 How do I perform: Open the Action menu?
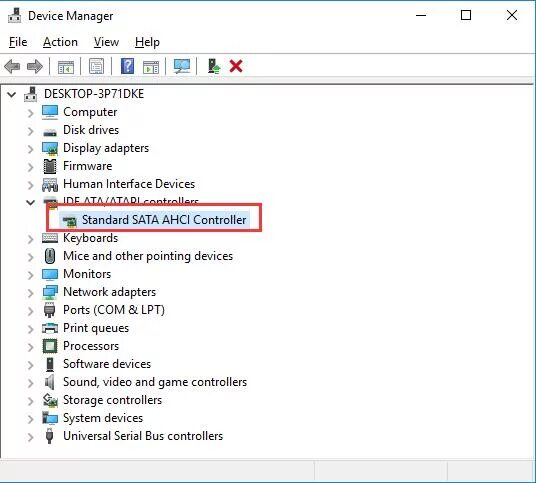60,42
